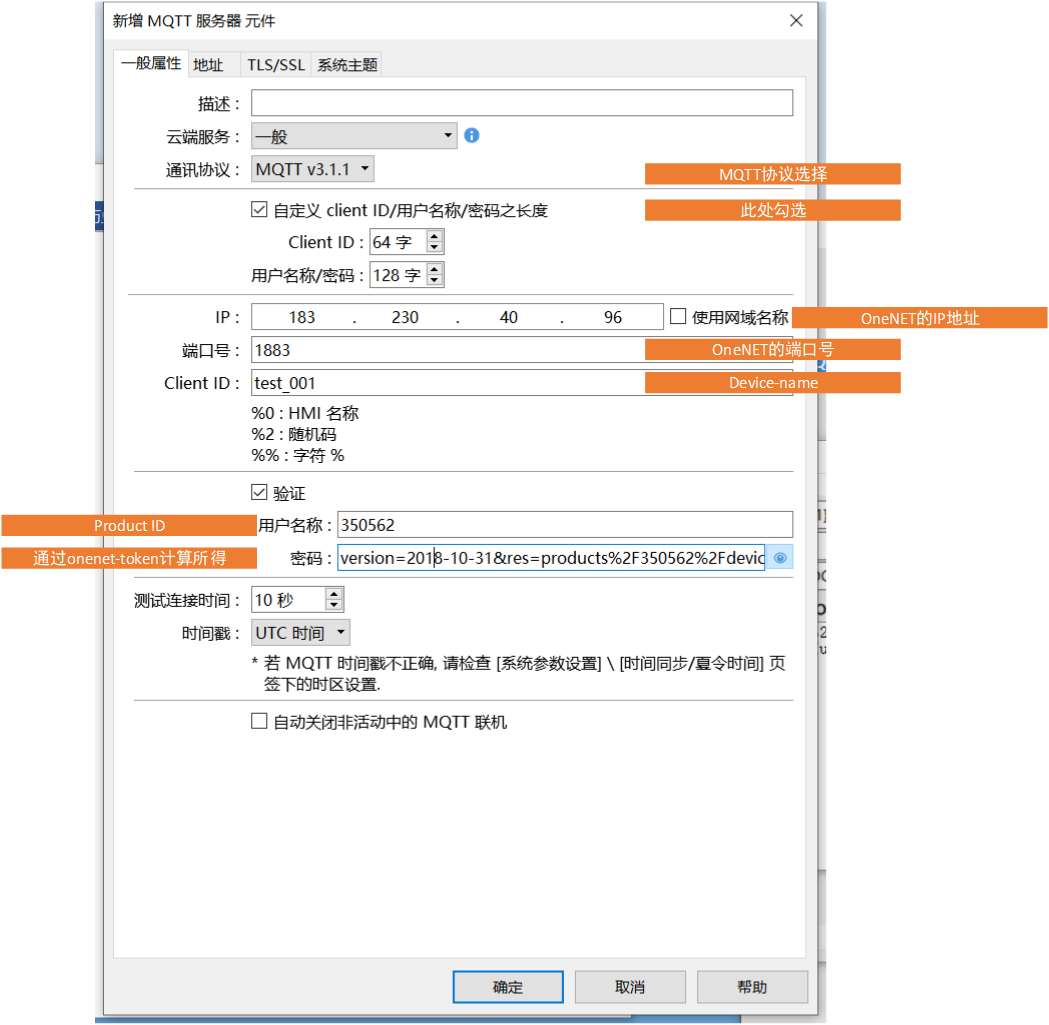The image size is (1049, 1025).
Task: Click the cloud service info icon
Action: (472, 135)
